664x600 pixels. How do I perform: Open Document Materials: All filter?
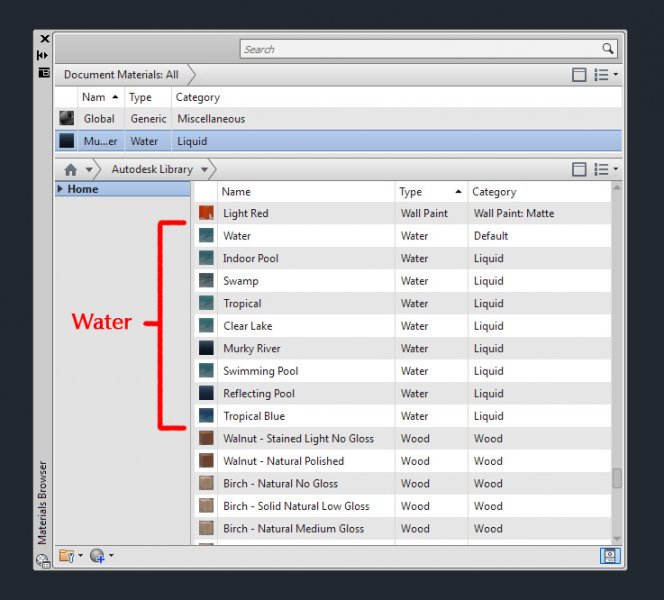click(121, 75)
